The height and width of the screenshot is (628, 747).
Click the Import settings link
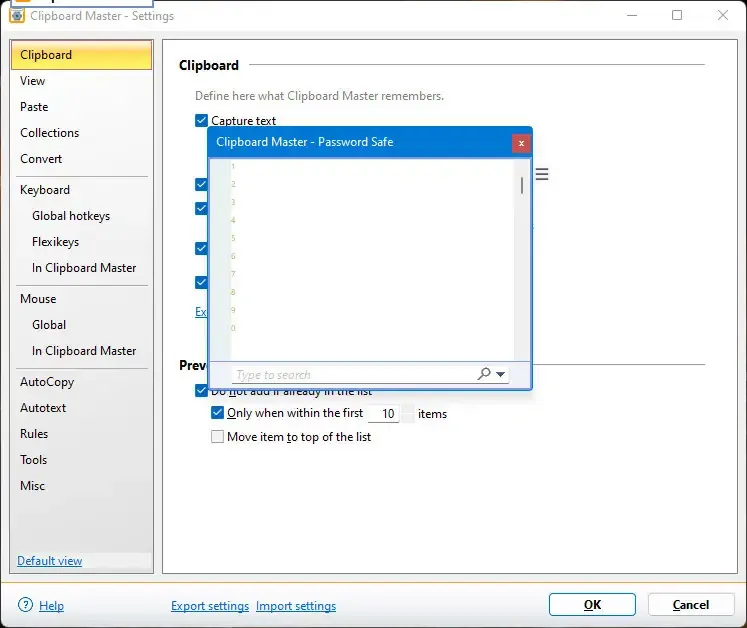(296, 606)
